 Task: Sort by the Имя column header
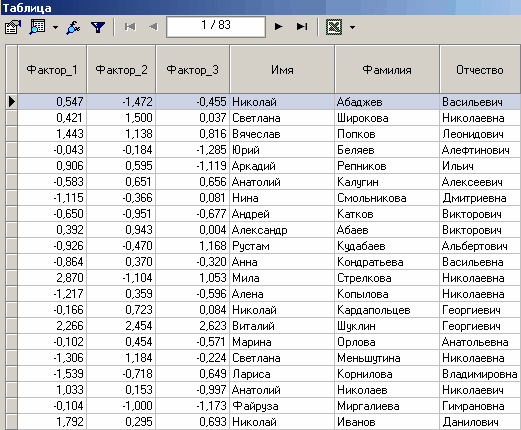tap(282, 69)
